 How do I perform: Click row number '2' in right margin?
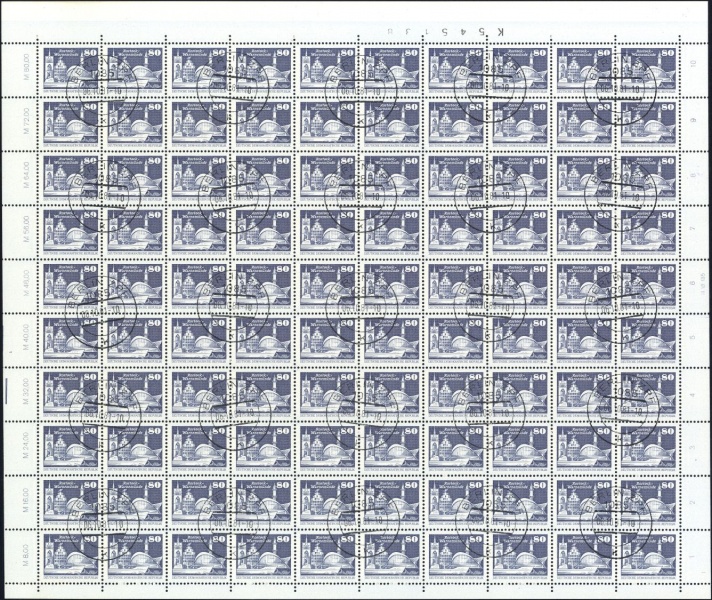[692, 503]
